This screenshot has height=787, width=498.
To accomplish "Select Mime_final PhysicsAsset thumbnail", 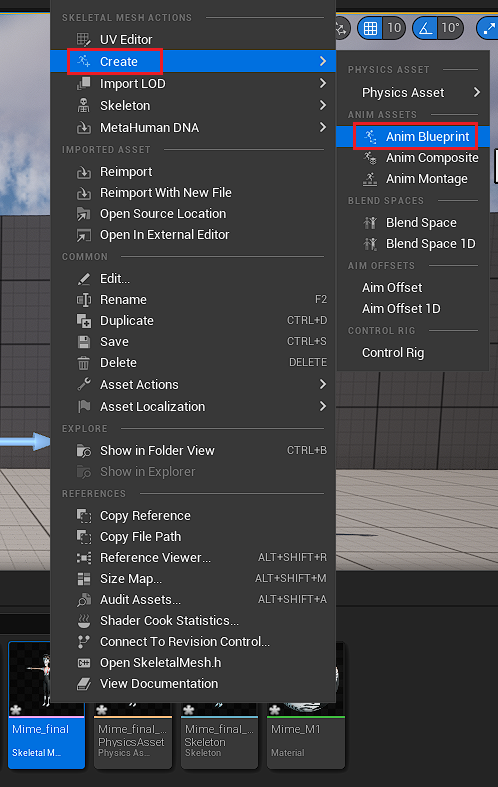I will pyautogui.click(x=133, y=735).
